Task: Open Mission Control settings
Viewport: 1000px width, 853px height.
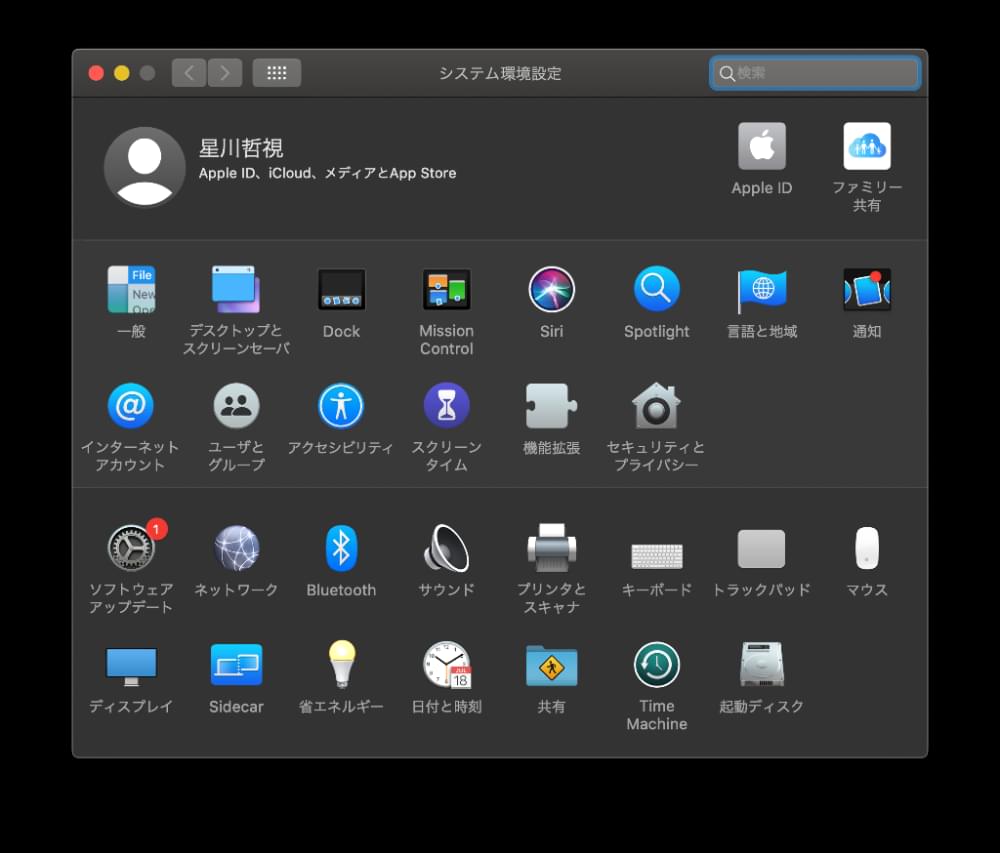Action: (x=446, y=290)
